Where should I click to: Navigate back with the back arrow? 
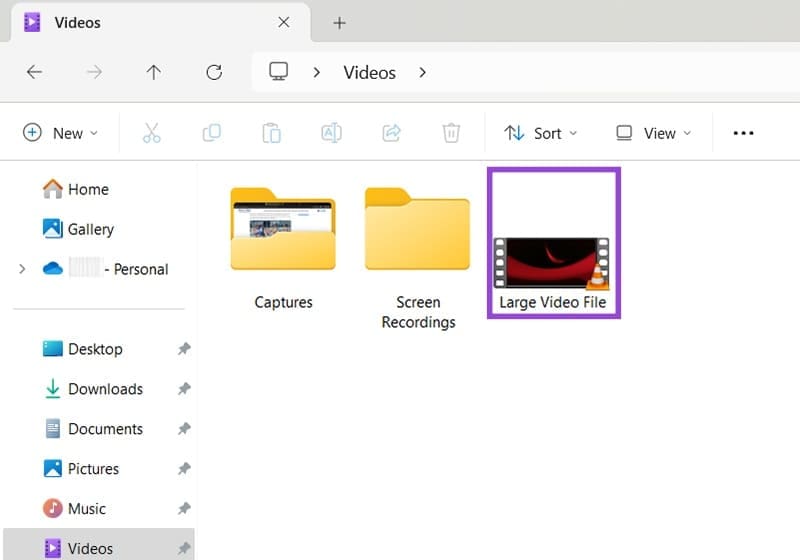(x=34, y=72)
